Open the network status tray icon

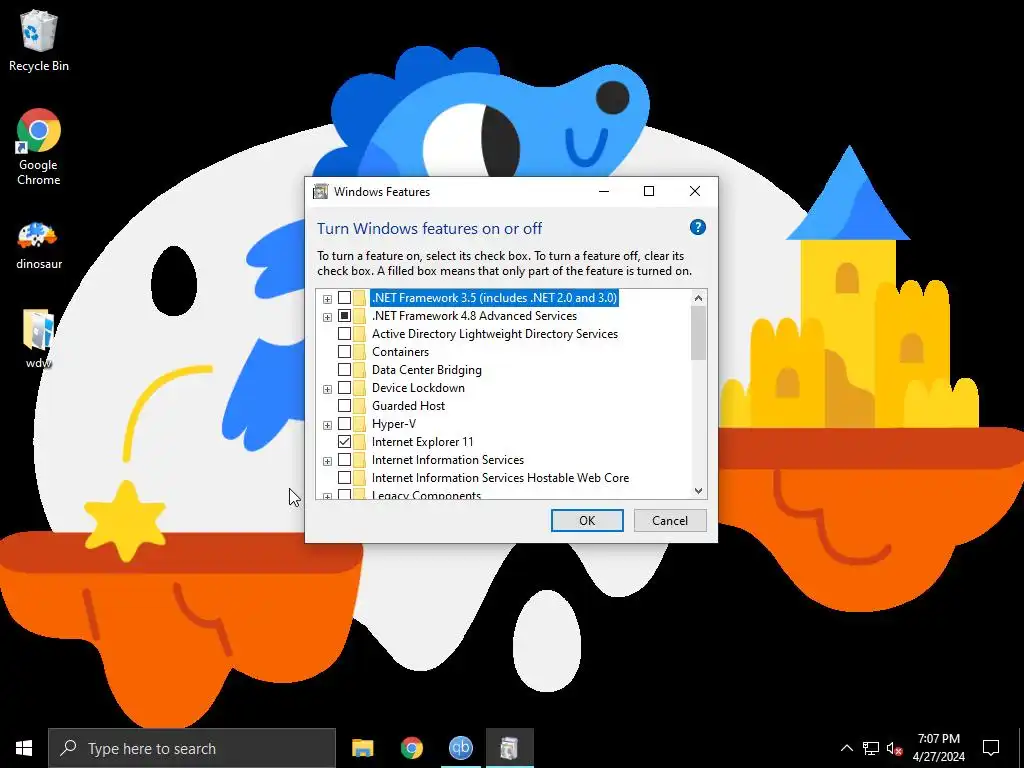tap(871, 748)
